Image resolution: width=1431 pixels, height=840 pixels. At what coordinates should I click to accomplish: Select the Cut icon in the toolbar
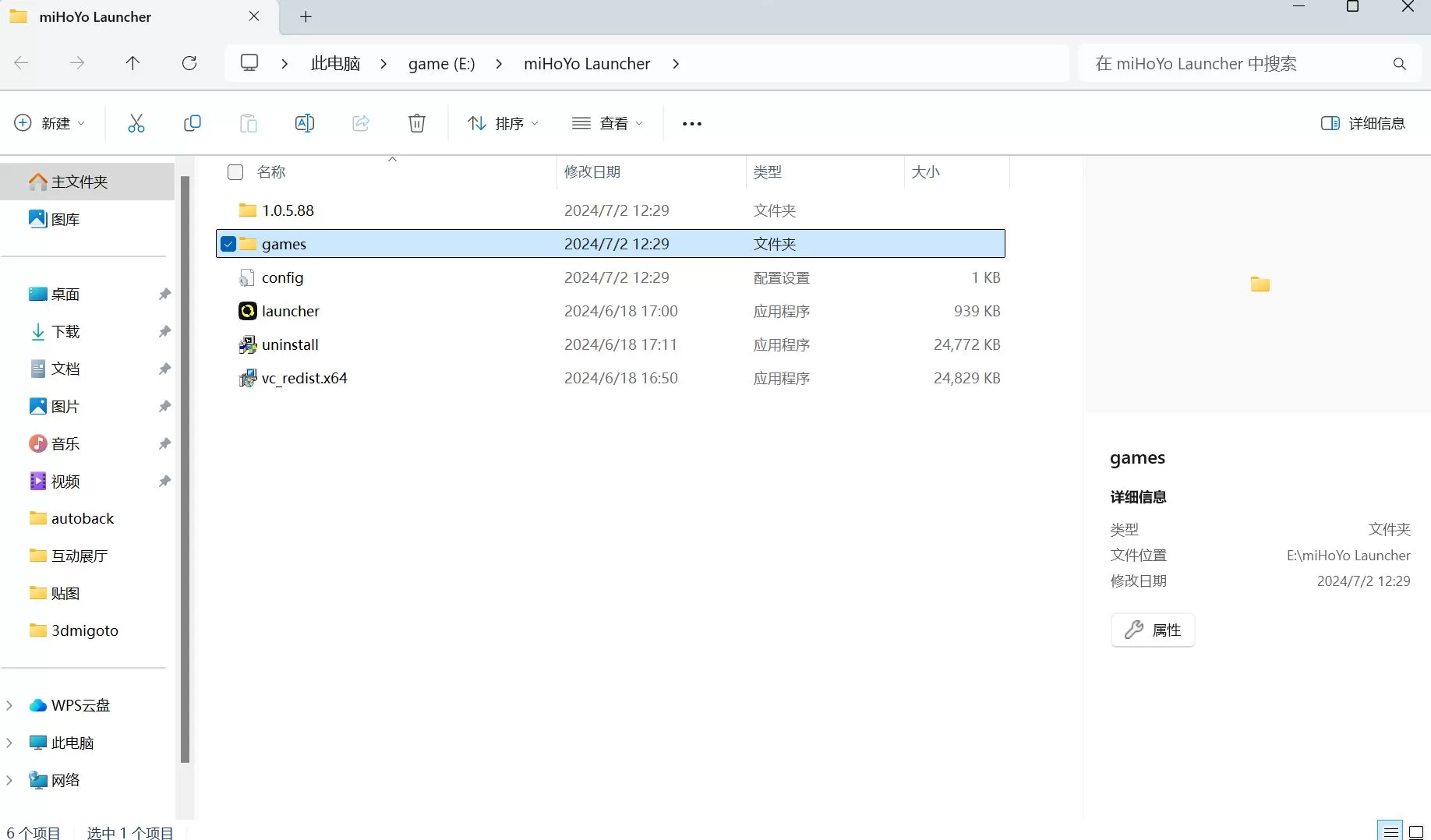click(x=136, y=123)
